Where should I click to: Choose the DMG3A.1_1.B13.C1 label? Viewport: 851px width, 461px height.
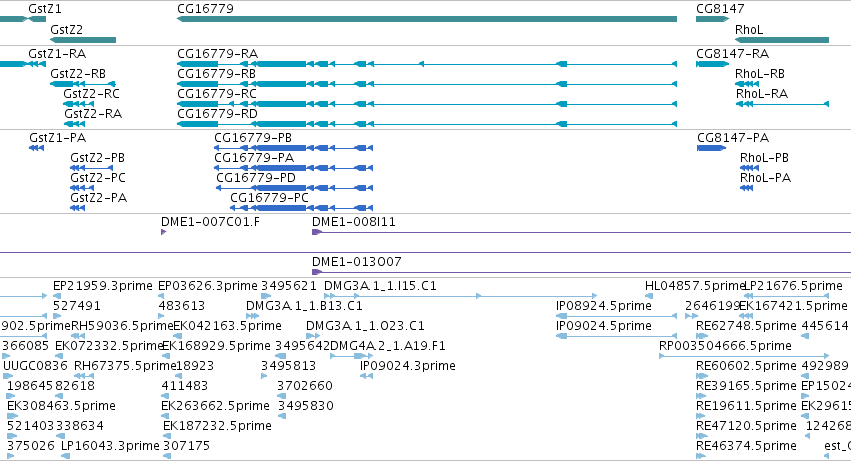click(x=304, y=306)
